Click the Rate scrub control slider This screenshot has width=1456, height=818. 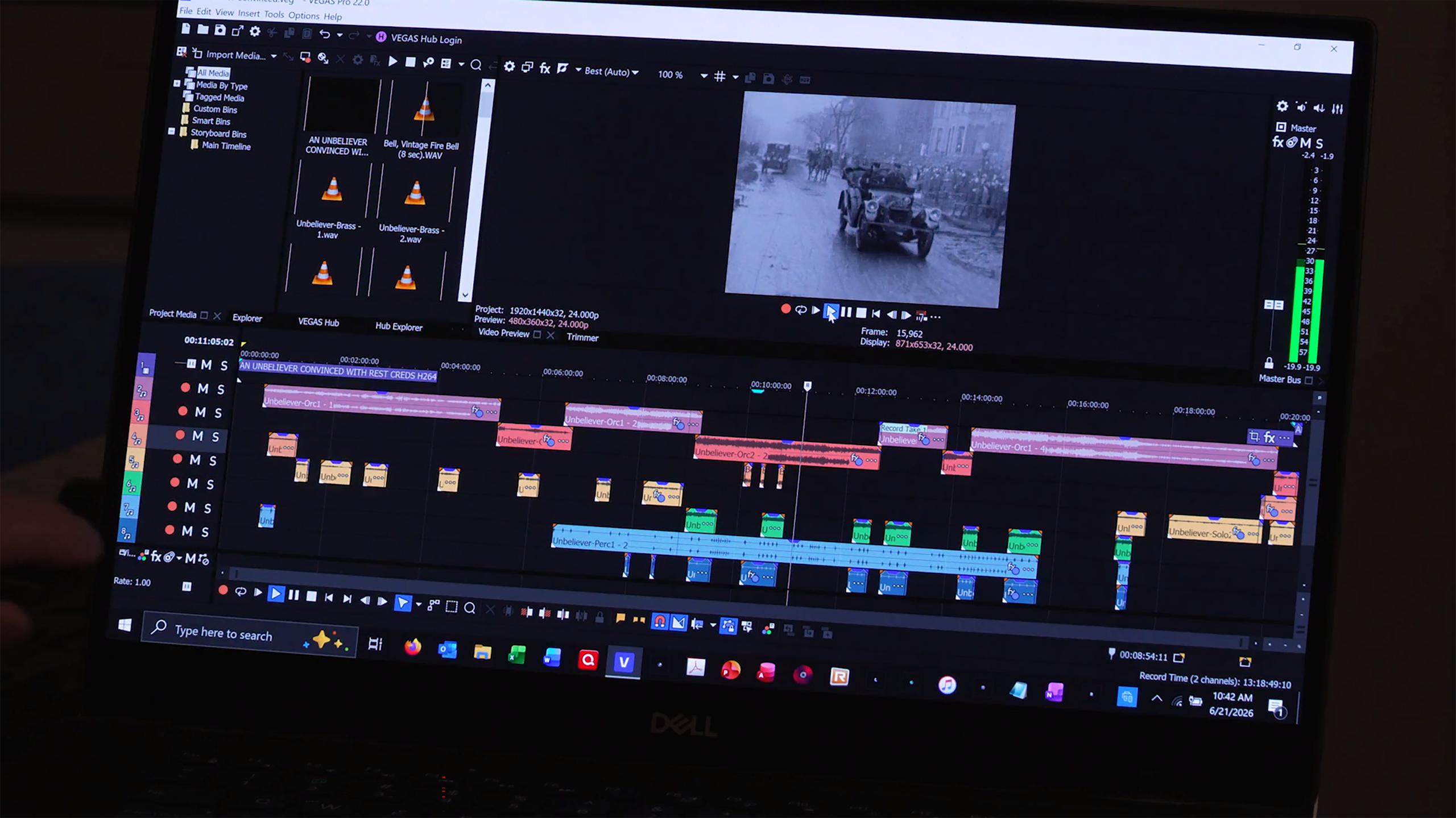coord(187,586)
